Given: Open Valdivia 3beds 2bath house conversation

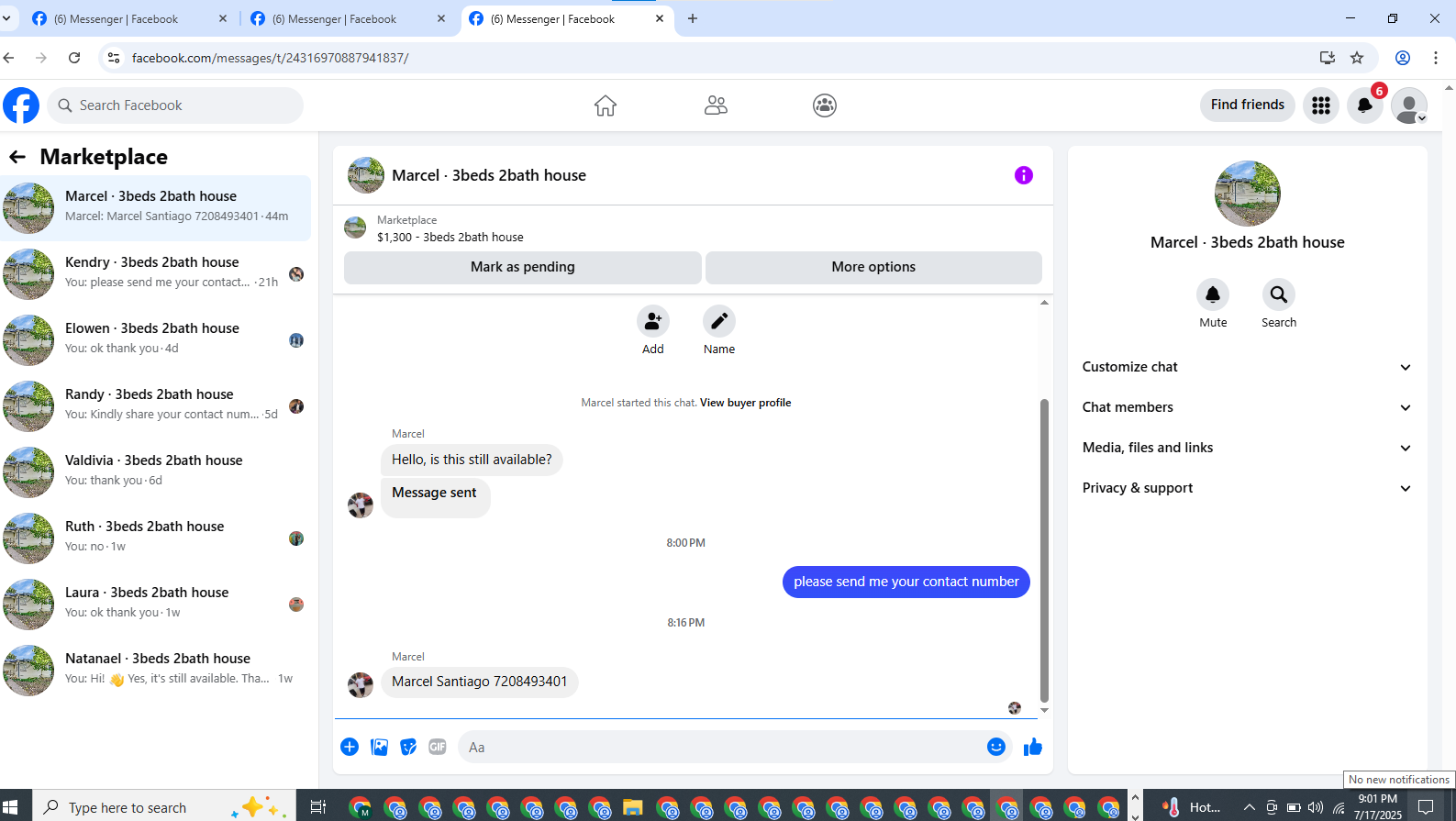Looking at the screenshot, I should click(x=156, y=472).
